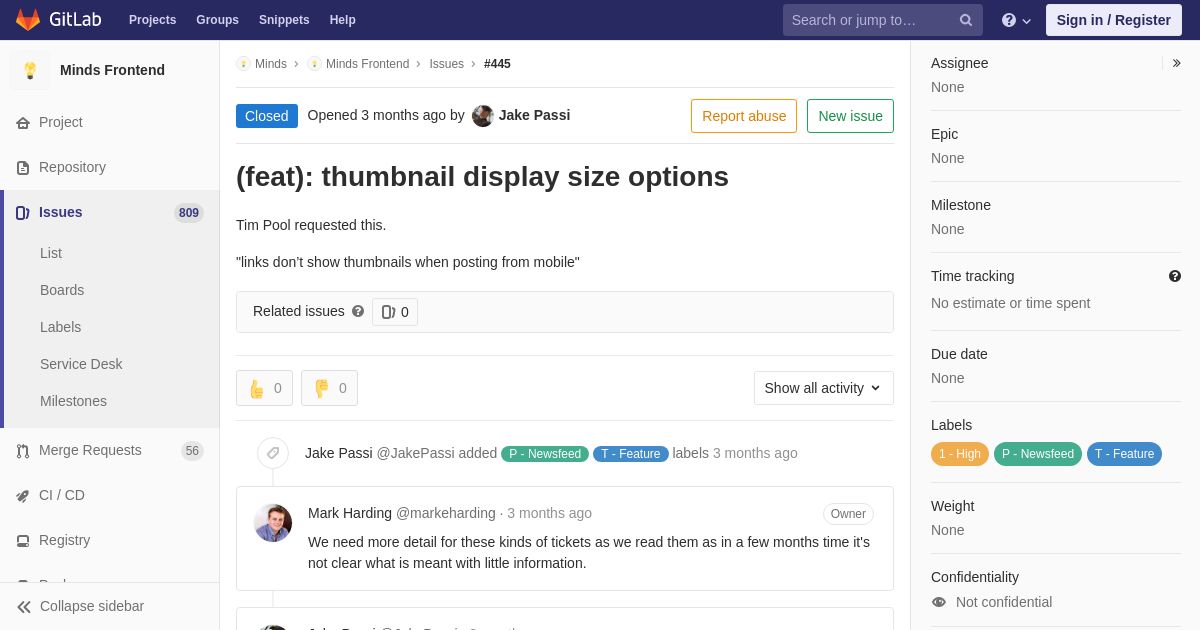This screenshot has width=1200, height=630.
Task: Click the Issues breadcrumb link
Action: click(447, 64)
